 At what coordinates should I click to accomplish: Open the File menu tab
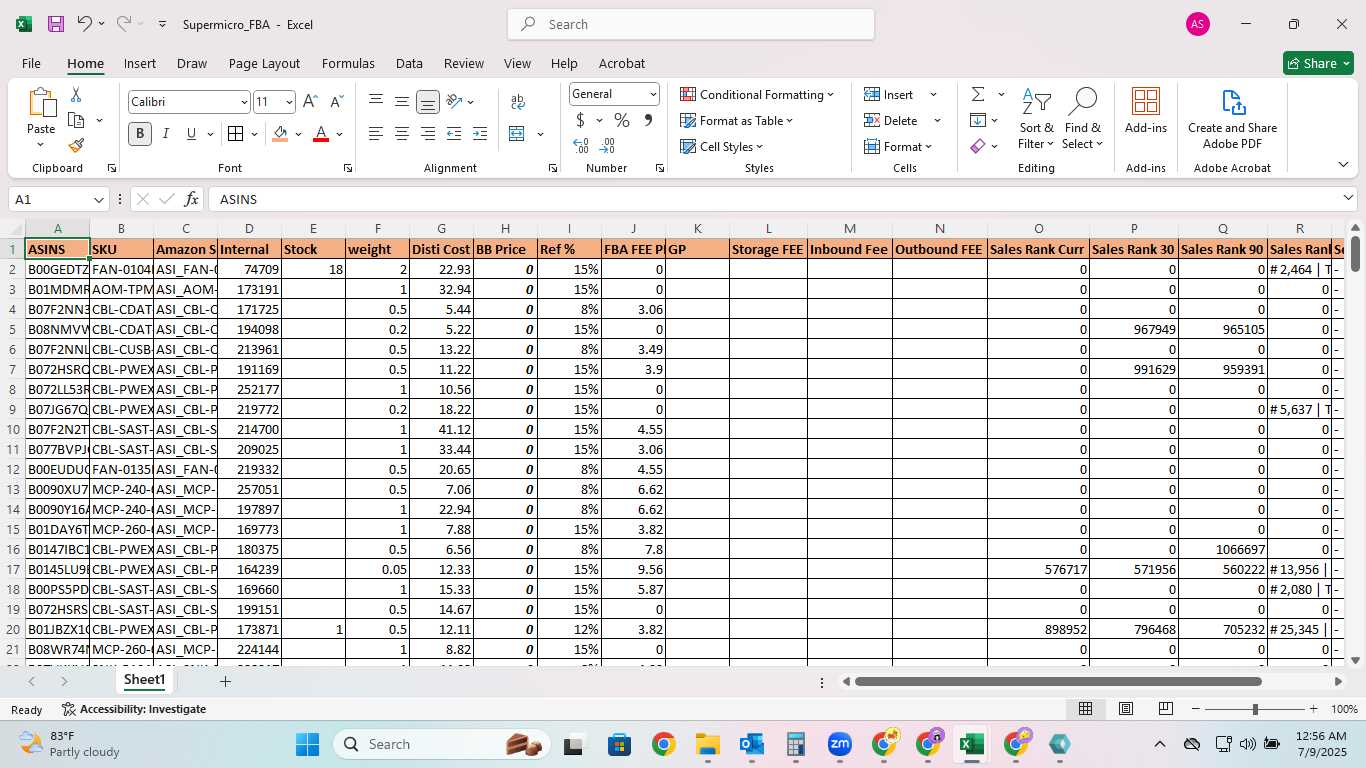pos(31,63)
